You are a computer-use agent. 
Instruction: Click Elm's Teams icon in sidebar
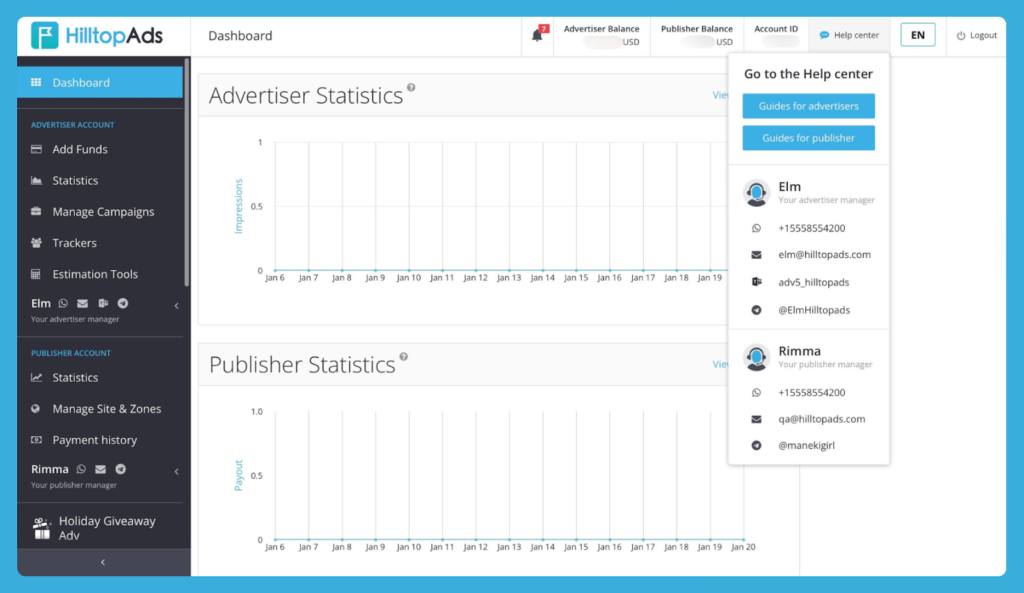(102, 303)
